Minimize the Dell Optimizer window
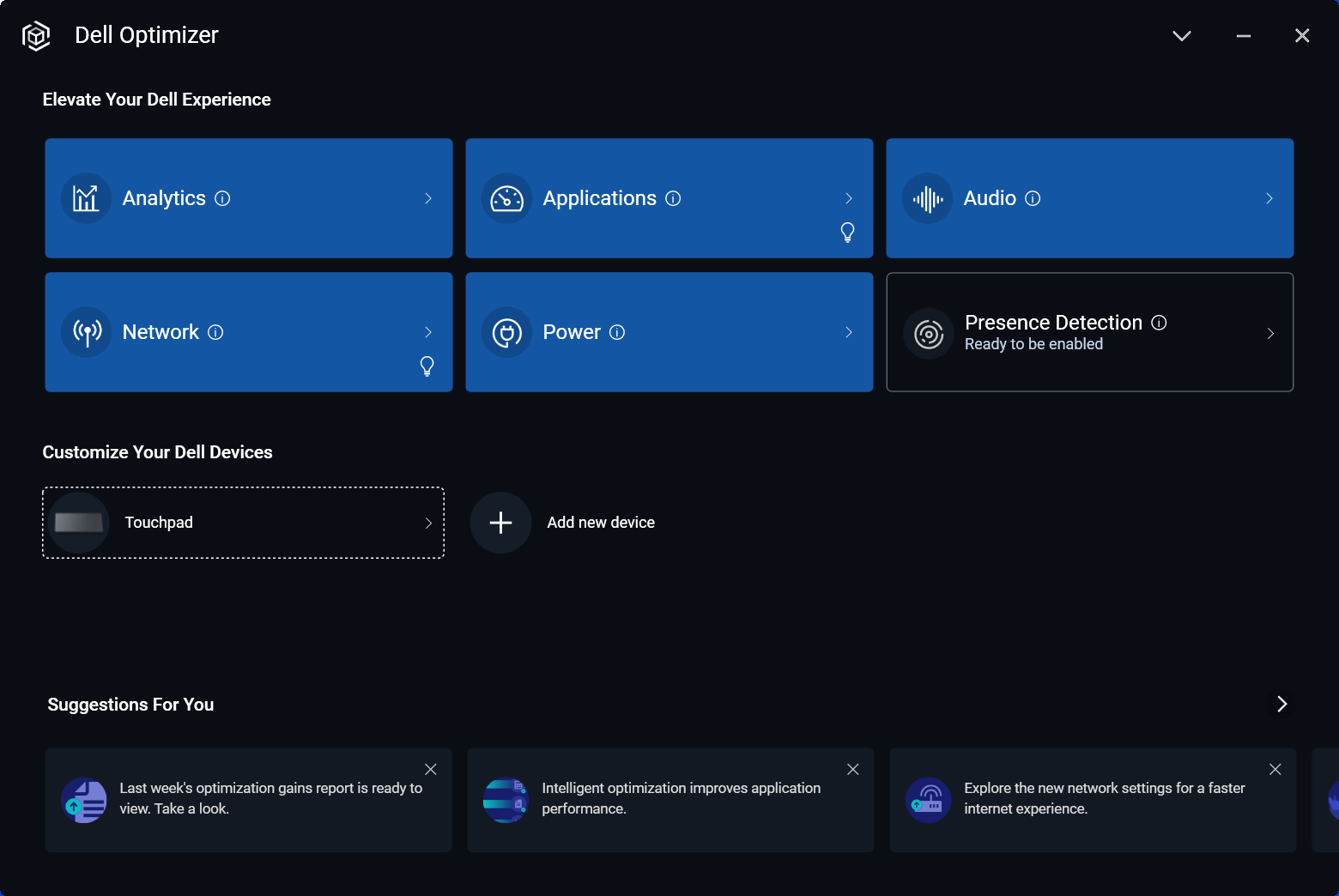This screenshot has width=1339, height=896. pyautogui.click(x=1244, y=35)
